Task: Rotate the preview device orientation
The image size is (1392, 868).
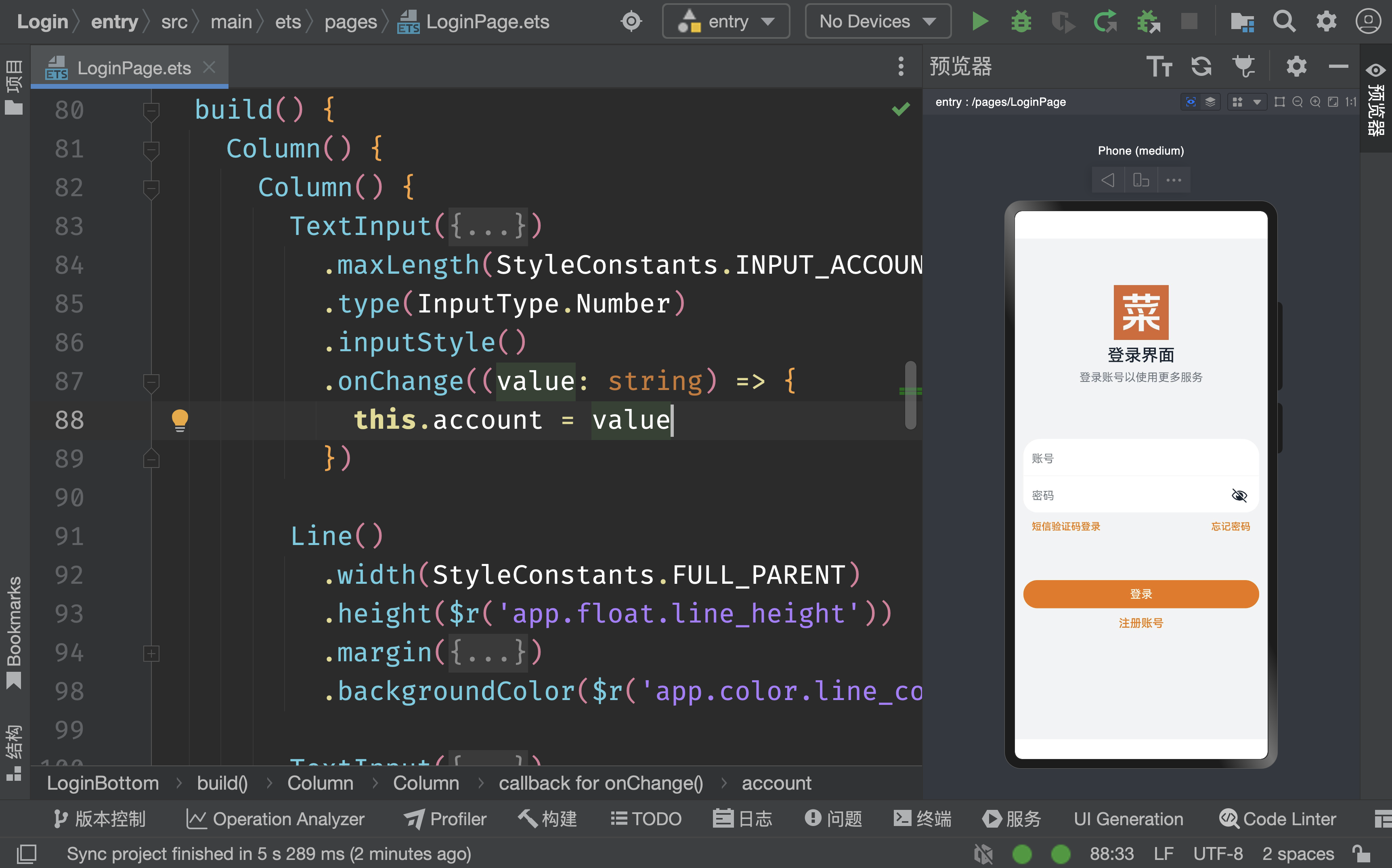Action: (1140, 180)
